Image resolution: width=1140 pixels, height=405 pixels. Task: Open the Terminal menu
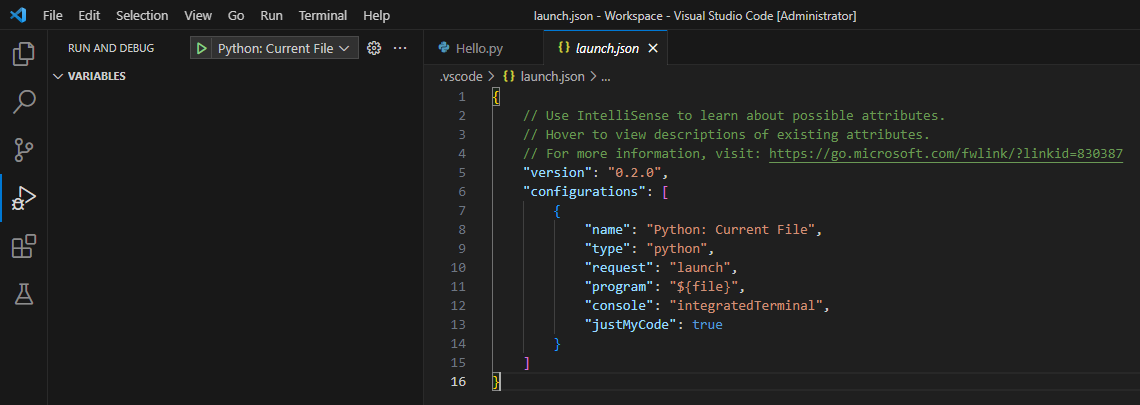coord(323,15)
